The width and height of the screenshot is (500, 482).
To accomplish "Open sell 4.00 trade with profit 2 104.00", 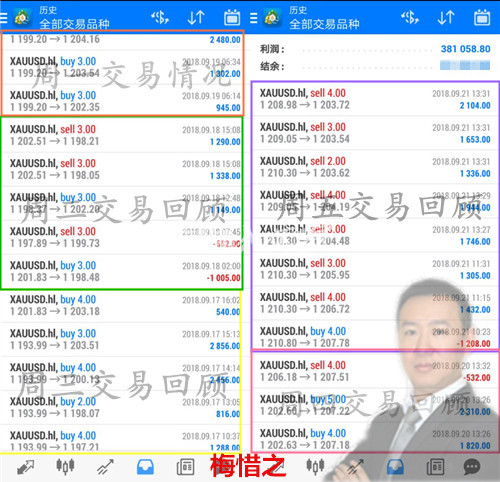I will (x=375, y=99).
